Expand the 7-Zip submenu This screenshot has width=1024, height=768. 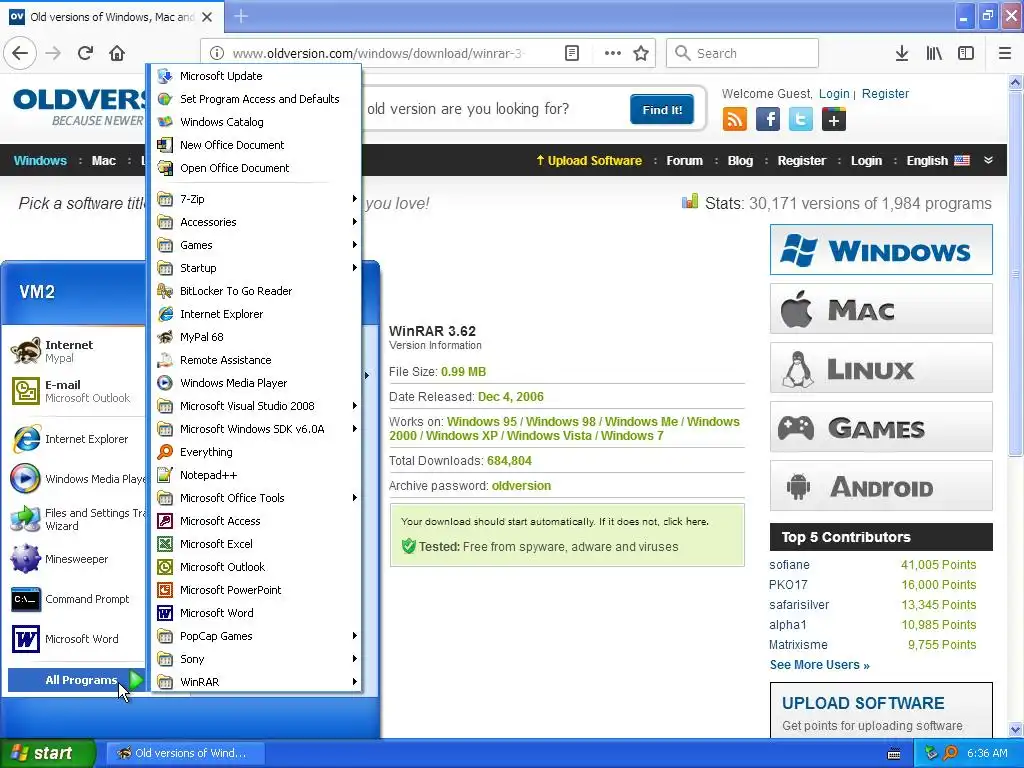[x=257, y=199]
